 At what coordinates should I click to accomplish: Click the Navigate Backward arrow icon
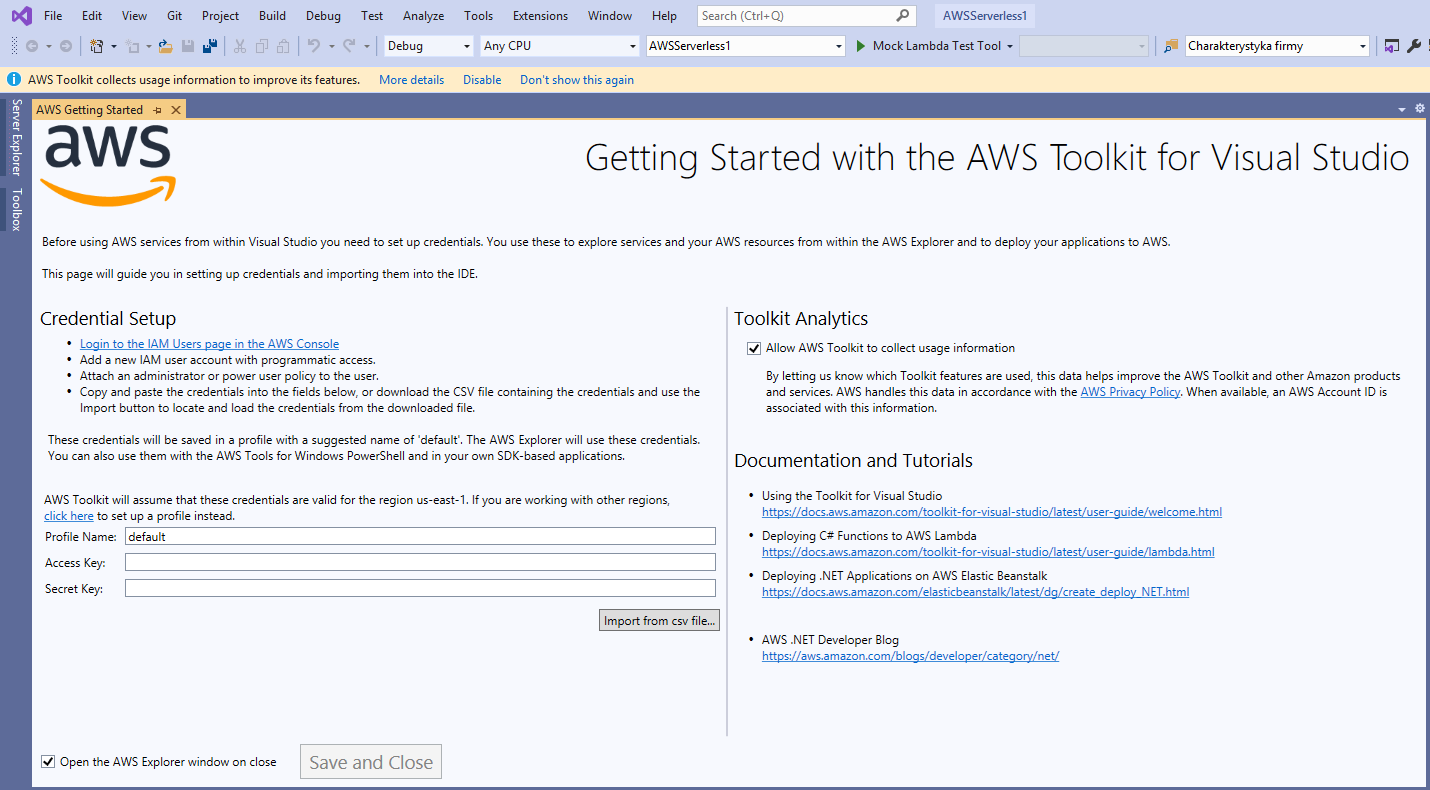click(x=32, y=46)
